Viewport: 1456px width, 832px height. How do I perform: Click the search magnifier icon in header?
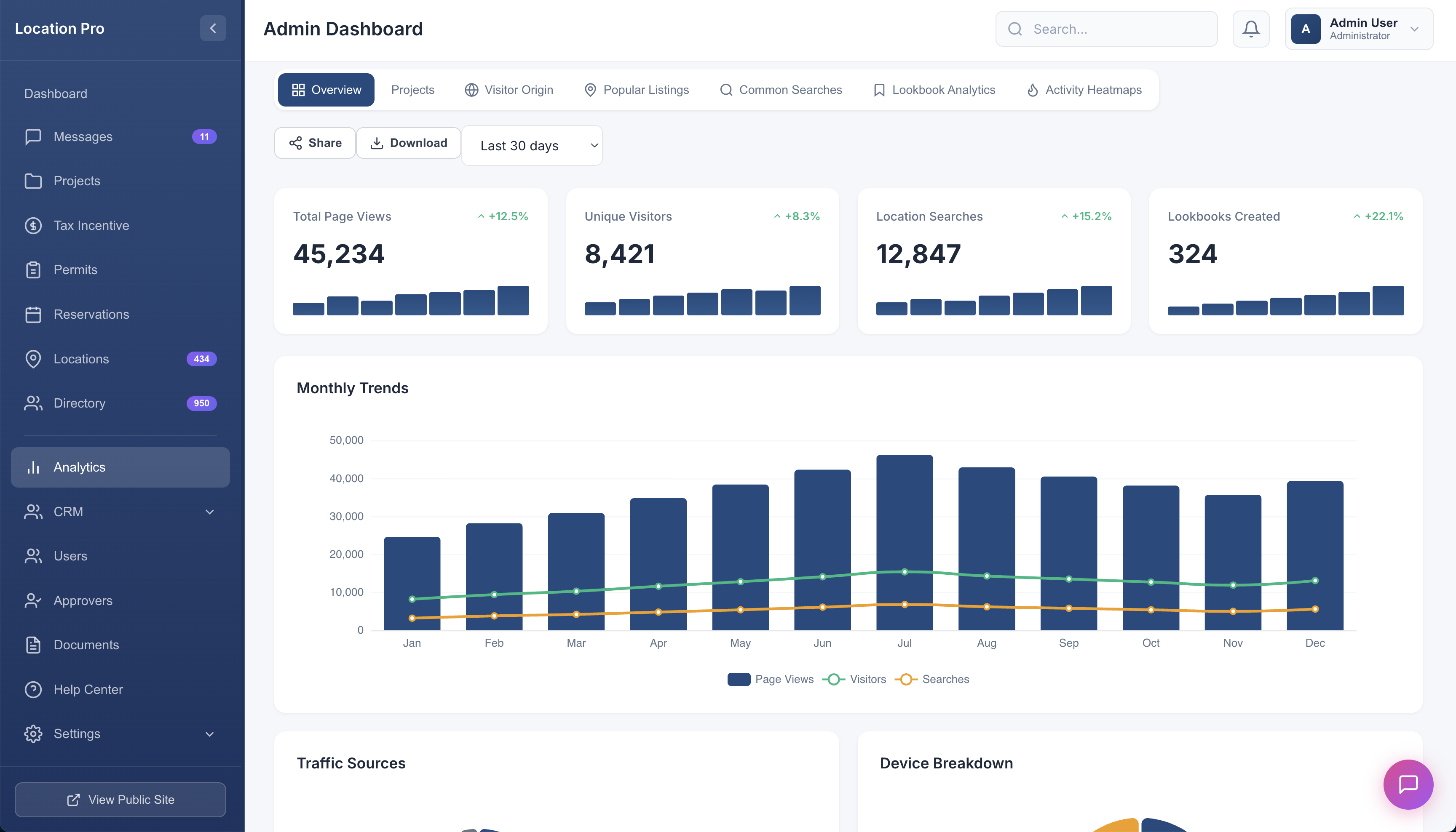pyautogui.click(x=1014, y=29)
